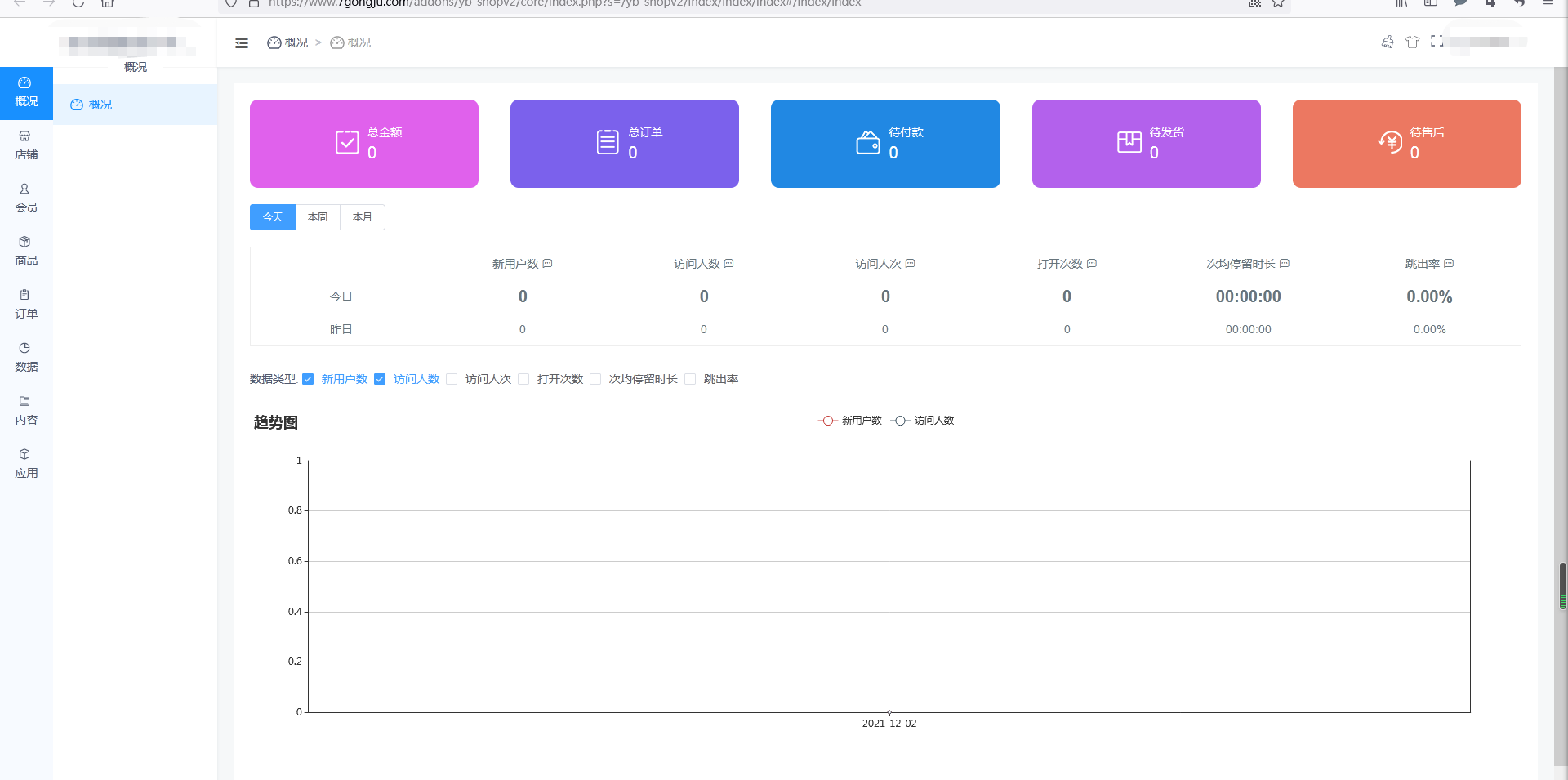This screenshot has width=1568, height=780.
Task: Click today's 00:00:00 duration value
Action: coord(1248,296)
